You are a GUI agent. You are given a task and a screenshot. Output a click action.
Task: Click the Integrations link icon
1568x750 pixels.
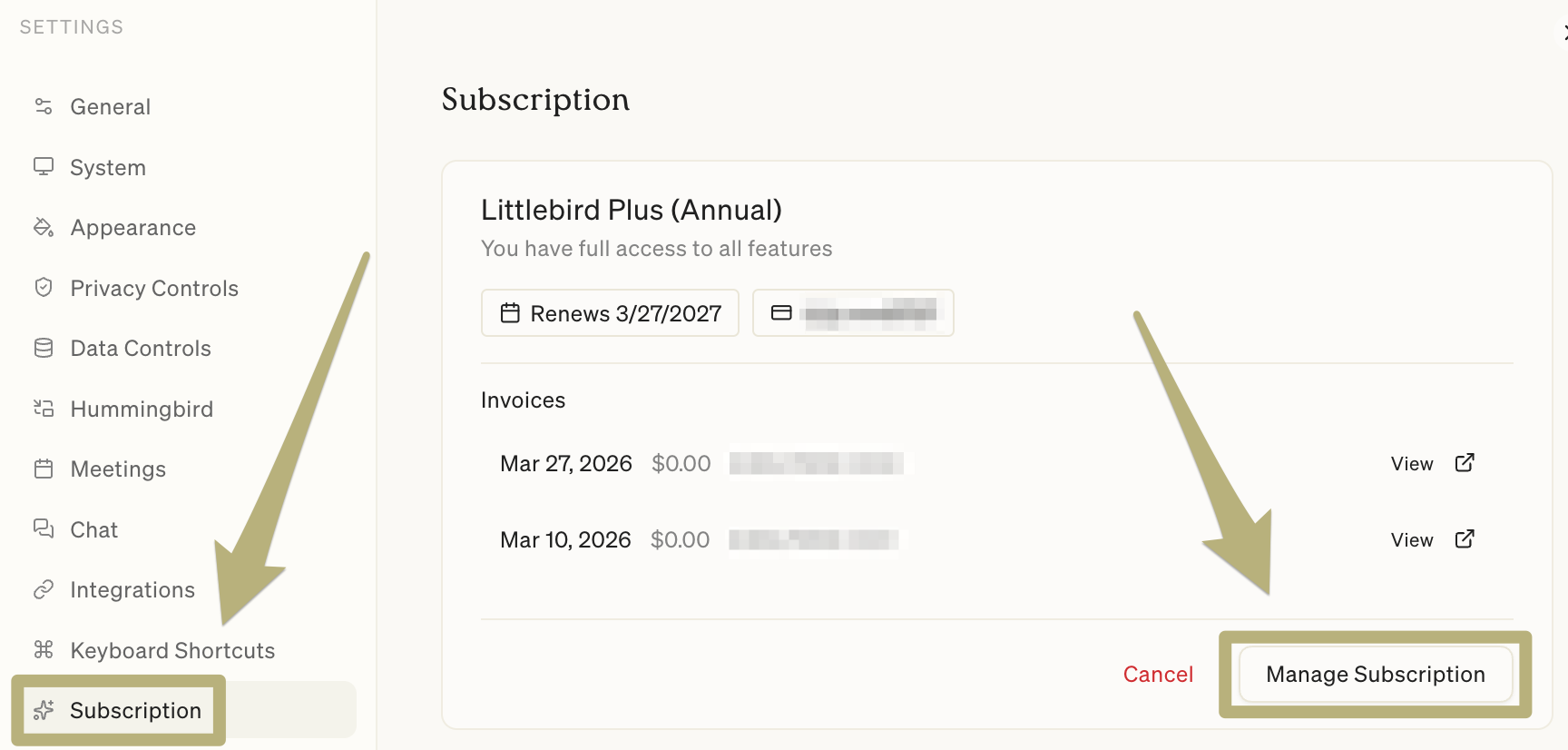click(x=44, y=590)
